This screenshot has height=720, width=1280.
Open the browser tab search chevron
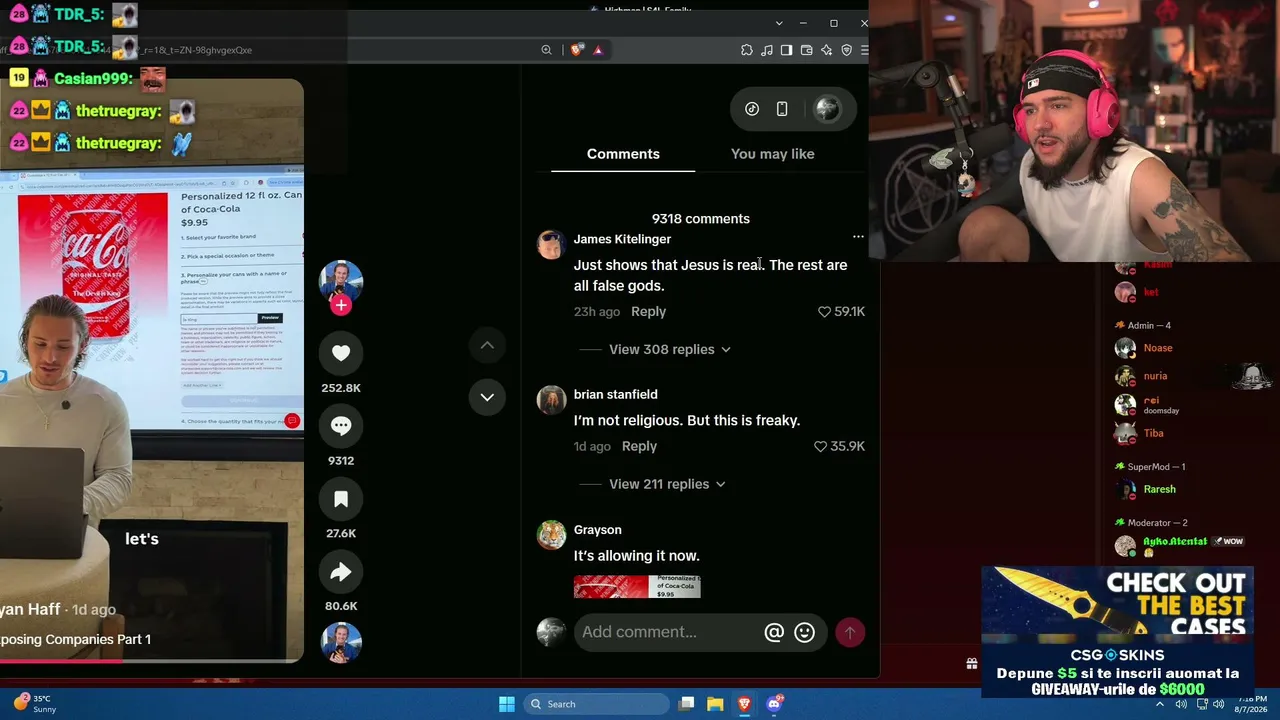coord(779,23)
